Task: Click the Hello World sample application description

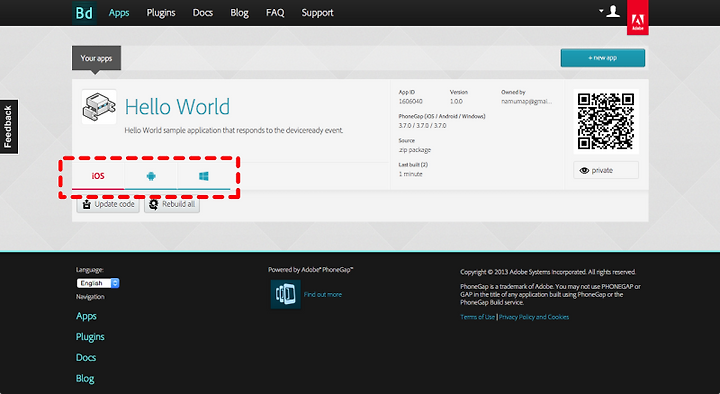Action: (234, 130)
